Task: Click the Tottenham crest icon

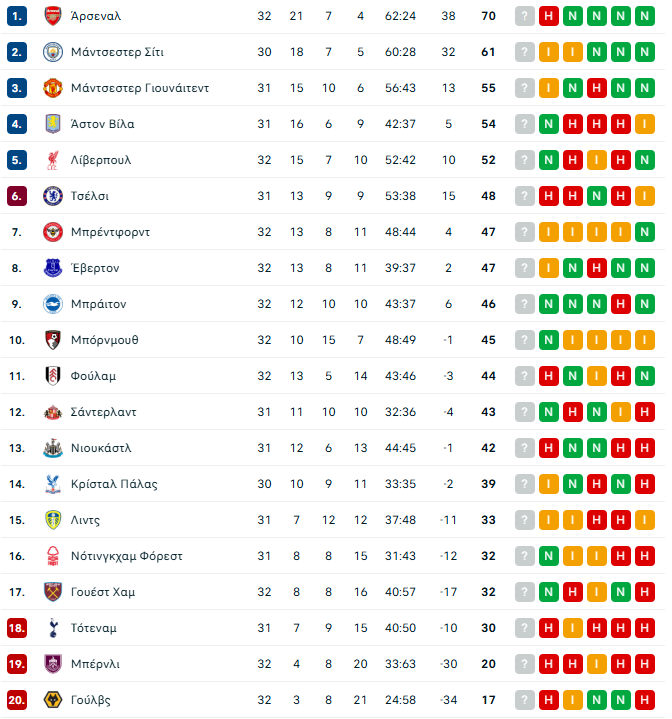Action: 52,628
